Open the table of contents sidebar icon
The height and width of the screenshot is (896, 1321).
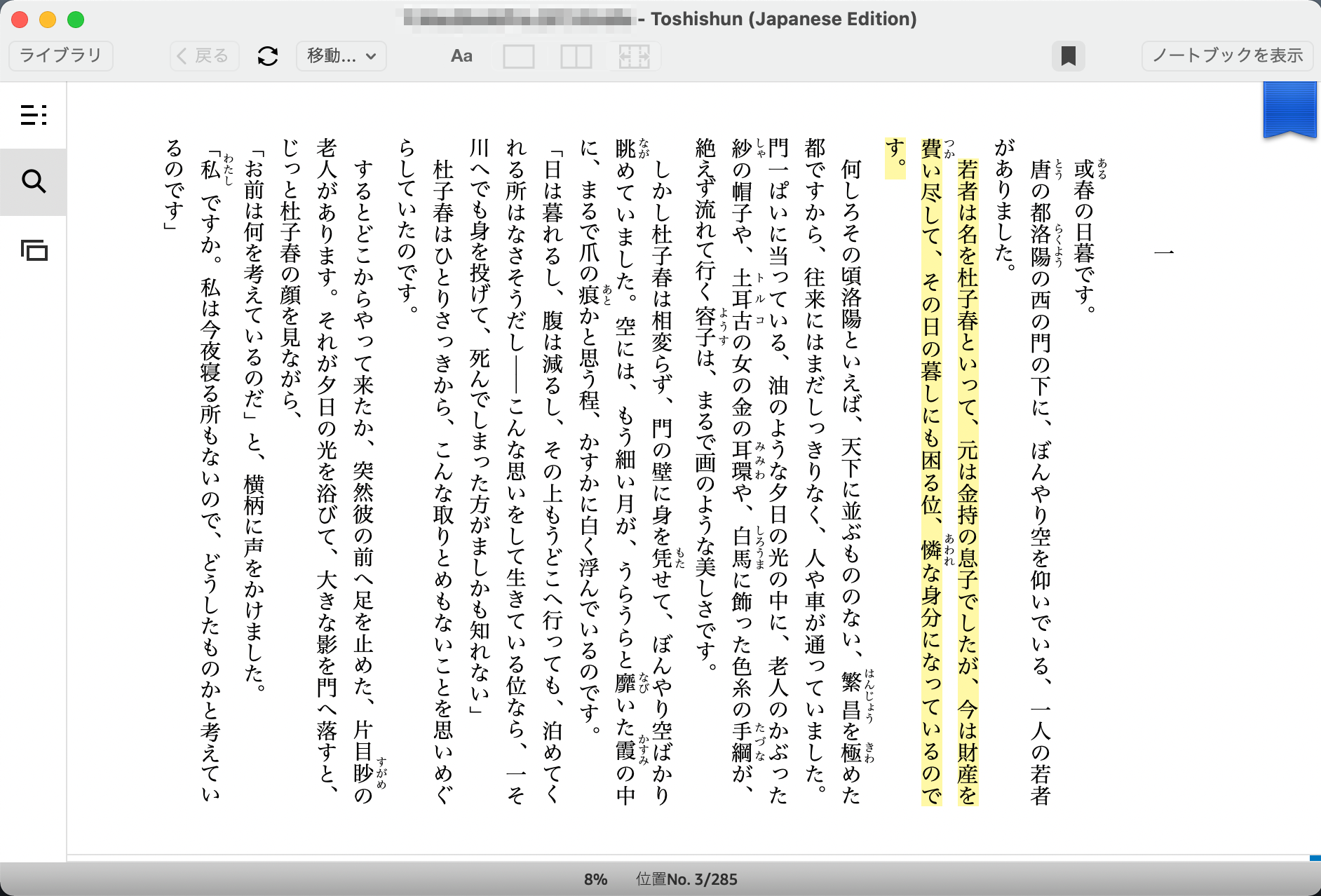pyautogui.click(x=34, y=115)
